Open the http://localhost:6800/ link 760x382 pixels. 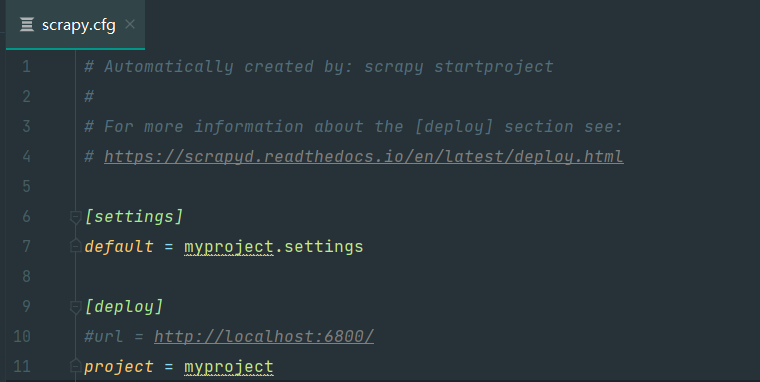click(264, 336)
